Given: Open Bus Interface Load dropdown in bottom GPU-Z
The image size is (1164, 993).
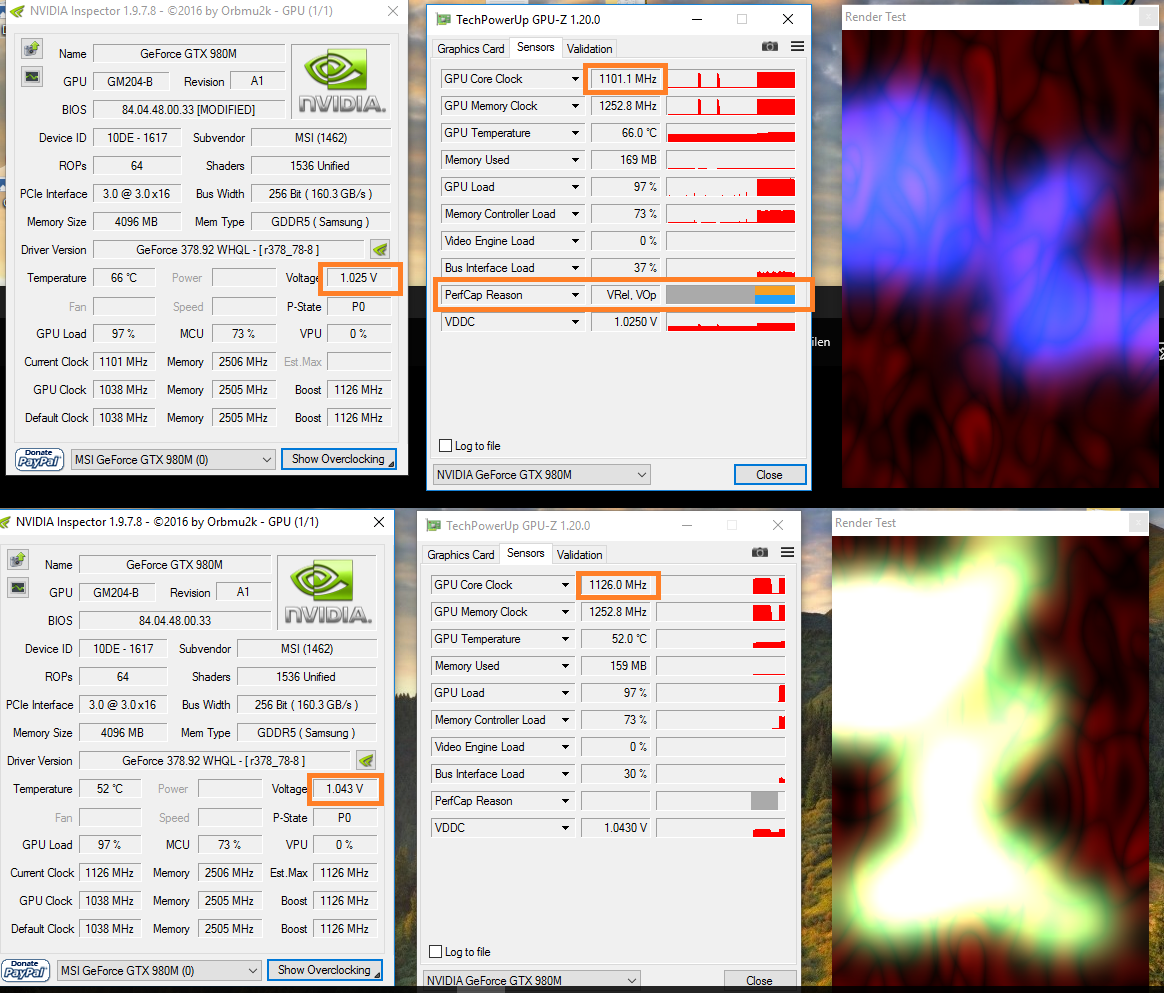Looking at the screenshot, I should [565, 774].
